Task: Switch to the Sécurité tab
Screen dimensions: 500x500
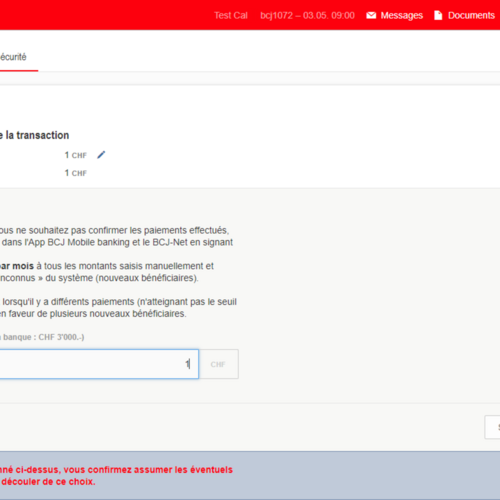Action: pos(13,57)
